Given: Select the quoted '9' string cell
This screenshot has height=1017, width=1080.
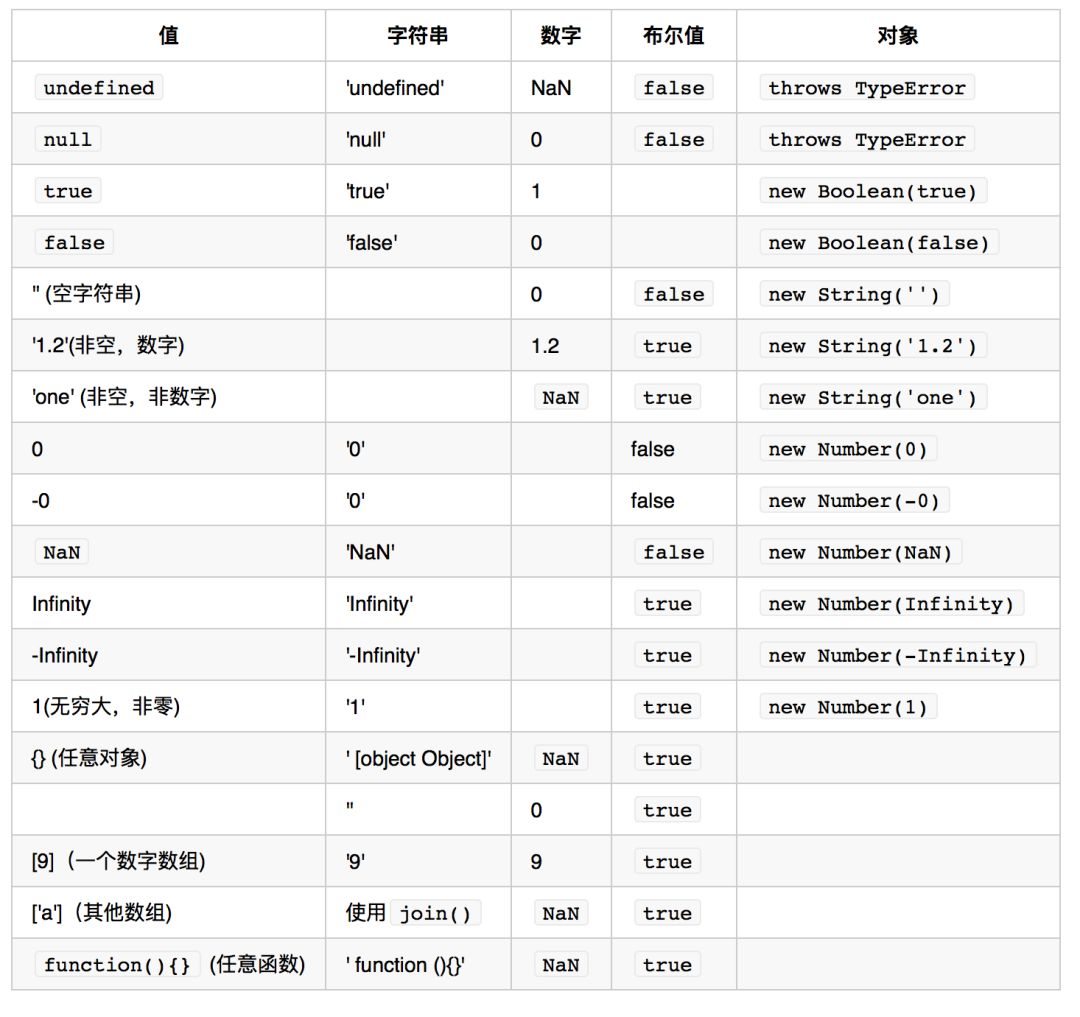Looking at the screenshot, I should coord(355,862).
